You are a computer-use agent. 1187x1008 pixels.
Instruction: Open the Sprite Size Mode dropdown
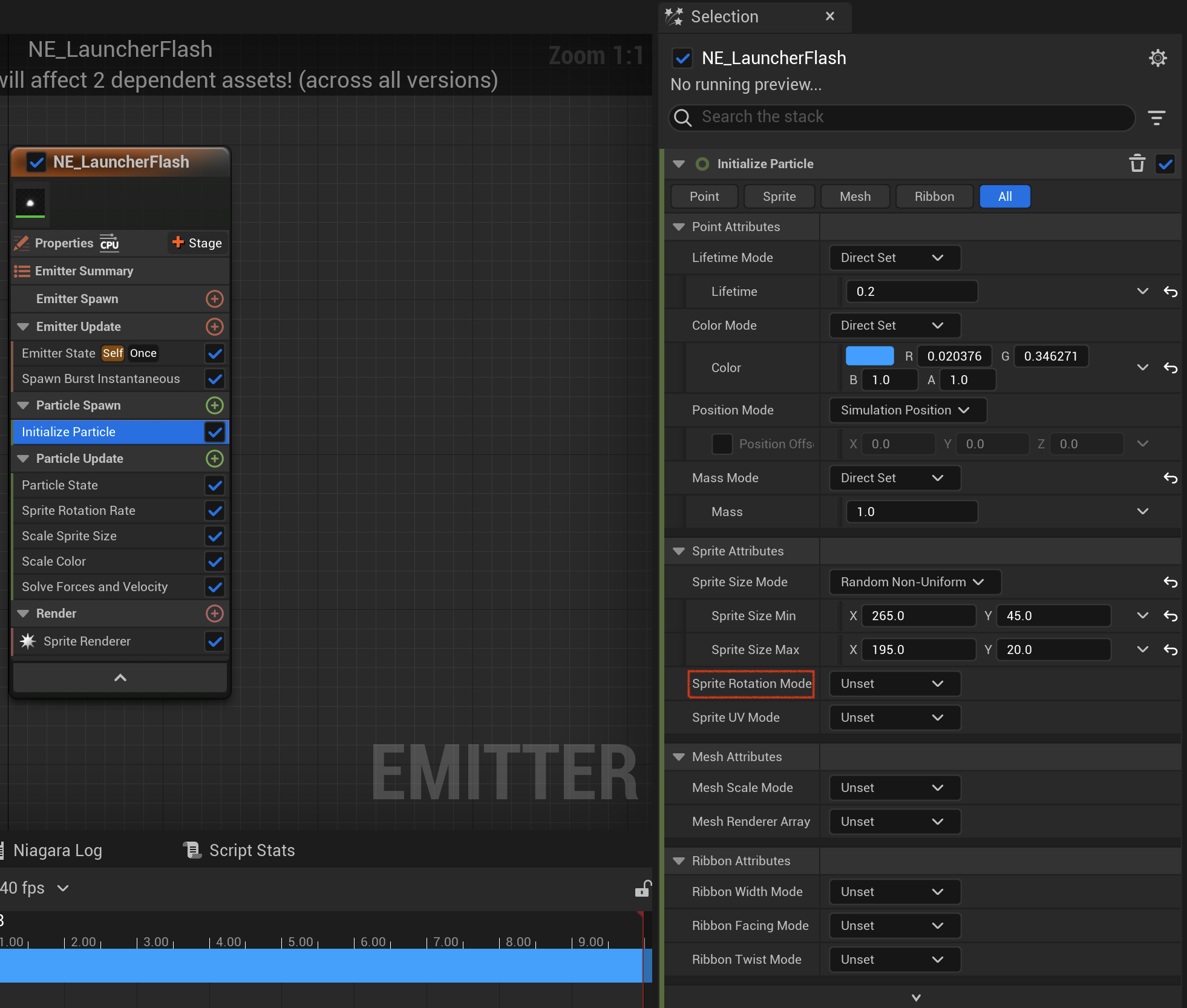click(915, 582)
